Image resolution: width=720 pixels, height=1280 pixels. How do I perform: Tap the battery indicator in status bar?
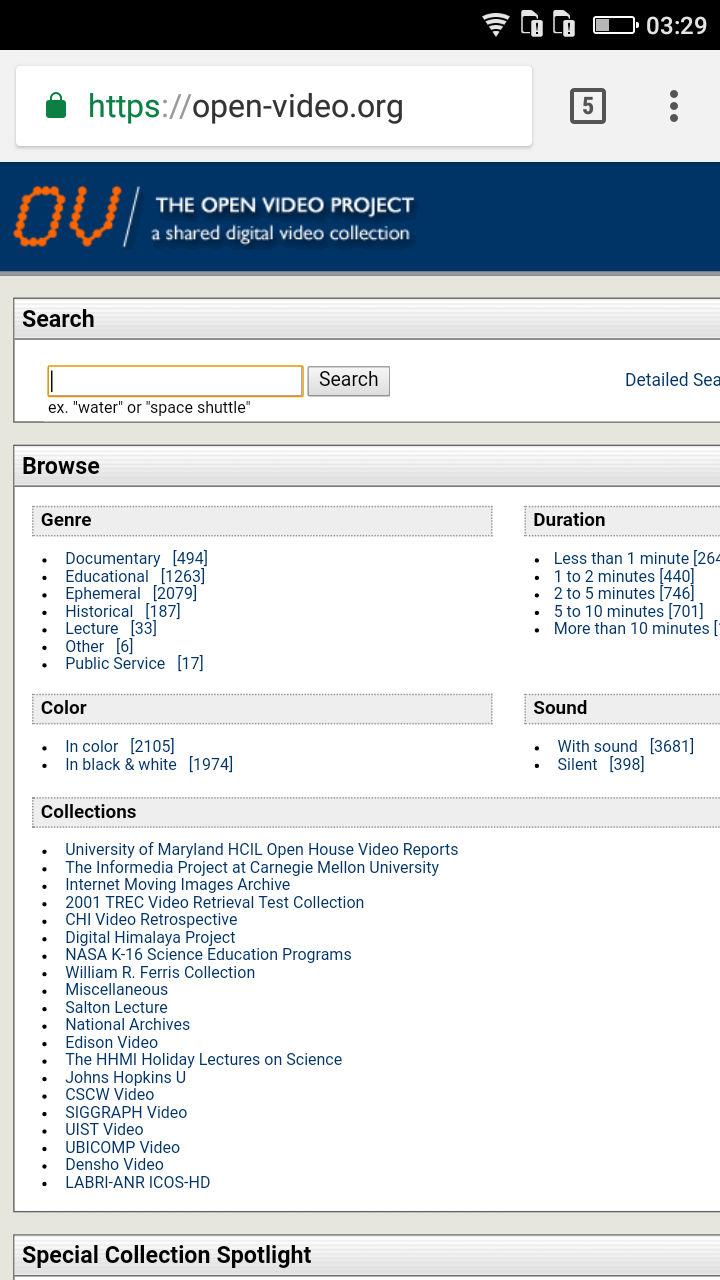click(x=615, y=25)
